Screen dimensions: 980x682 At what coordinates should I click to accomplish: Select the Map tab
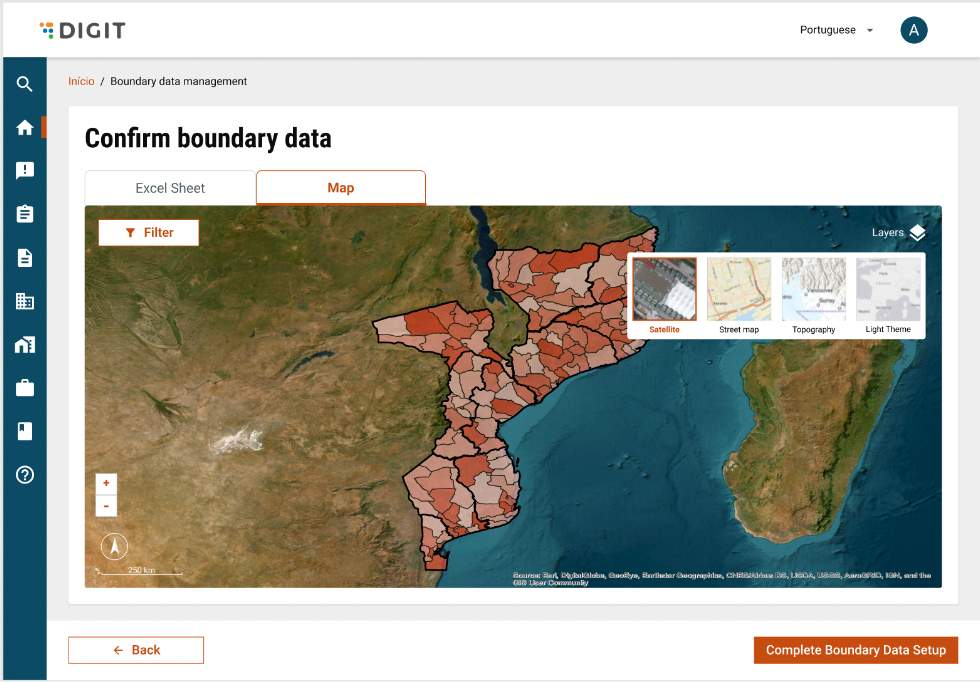[x=341, y=188]
